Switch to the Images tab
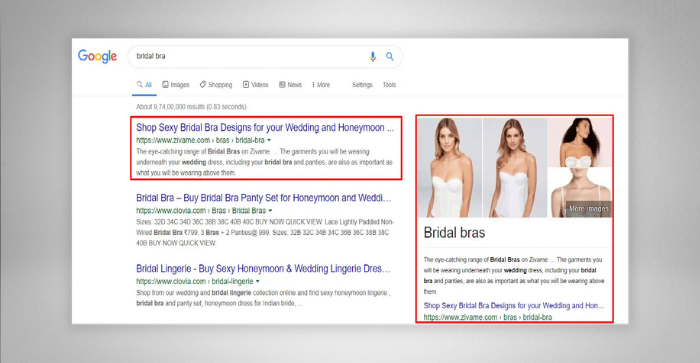Screen dimensions: 700x363 tap(175, 85)
